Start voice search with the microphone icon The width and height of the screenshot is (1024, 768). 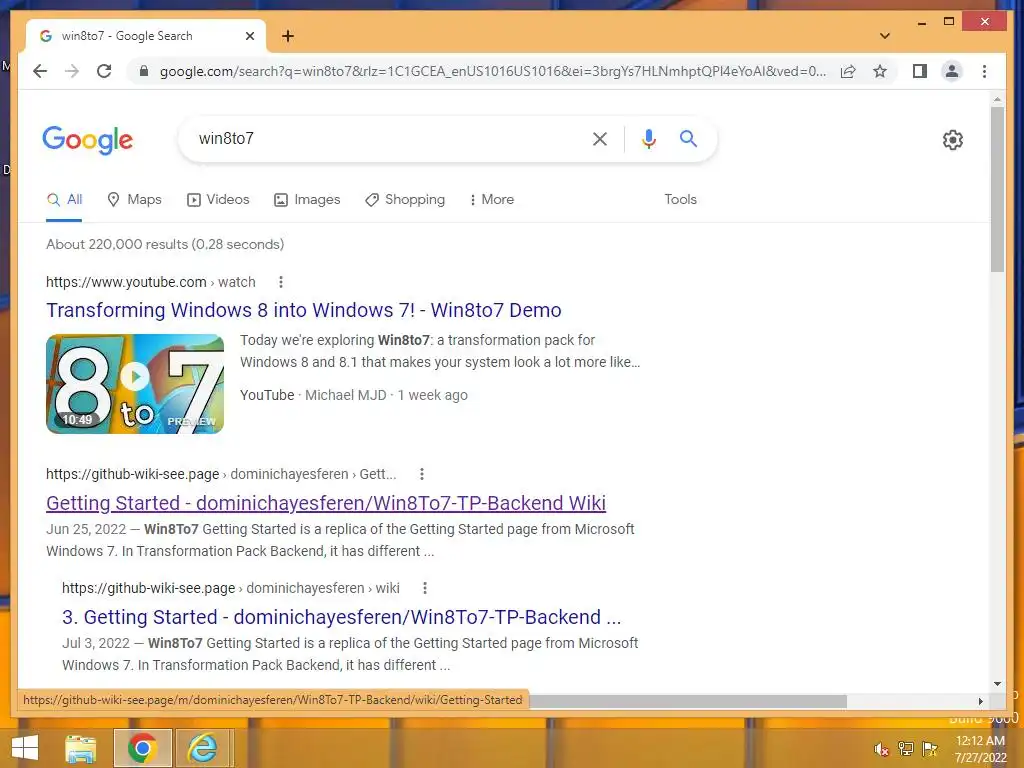[x=648, y=138]
